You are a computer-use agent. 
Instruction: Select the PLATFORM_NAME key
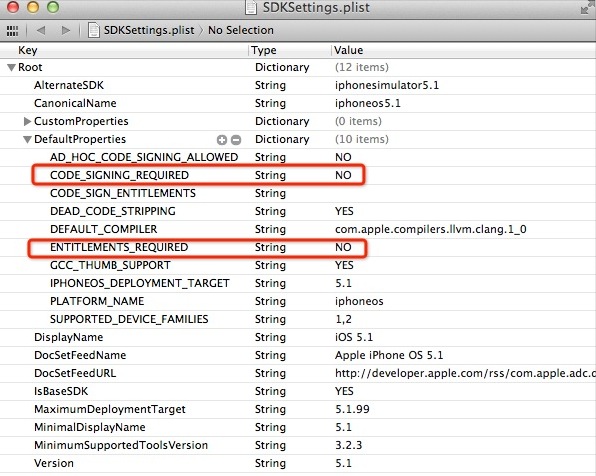pyautogui.click(x=97, y=301)
